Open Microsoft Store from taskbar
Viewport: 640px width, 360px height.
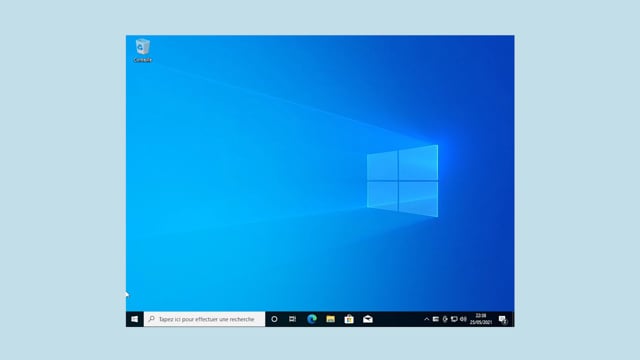click(x=349, y=319)
